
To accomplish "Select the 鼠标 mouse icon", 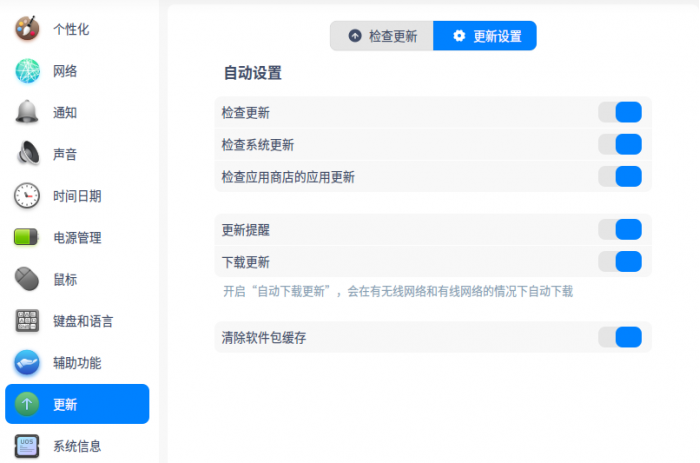I will [x=27, y=279].
